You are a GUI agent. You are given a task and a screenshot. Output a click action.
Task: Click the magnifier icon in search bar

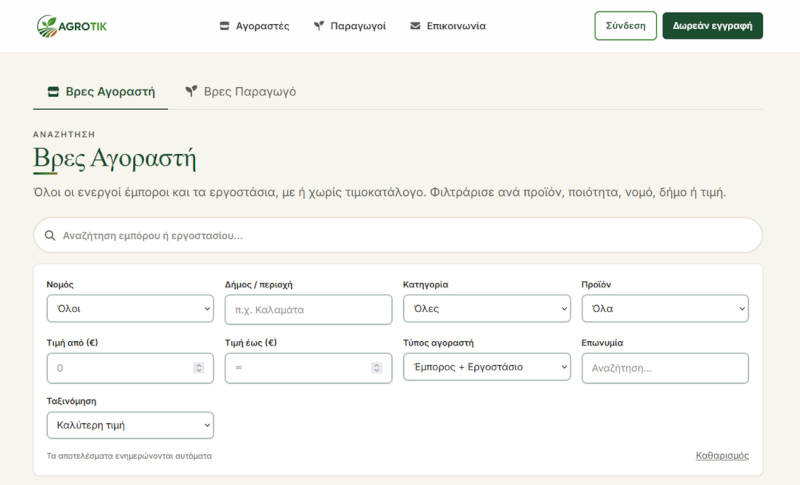(49, 235)
